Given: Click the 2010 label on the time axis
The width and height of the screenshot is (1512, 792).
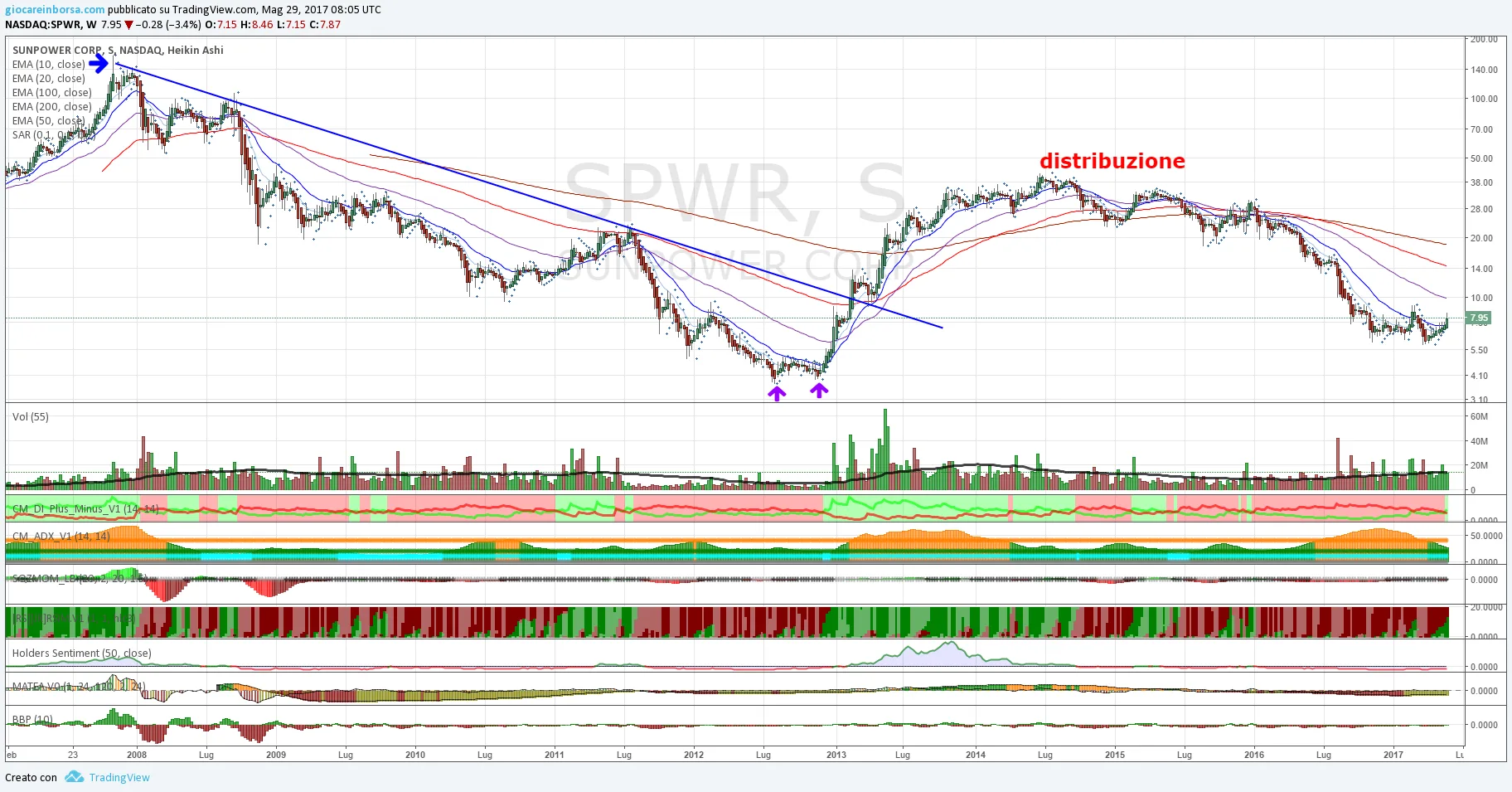Looking at the screenshot, I should pos(415,755).
